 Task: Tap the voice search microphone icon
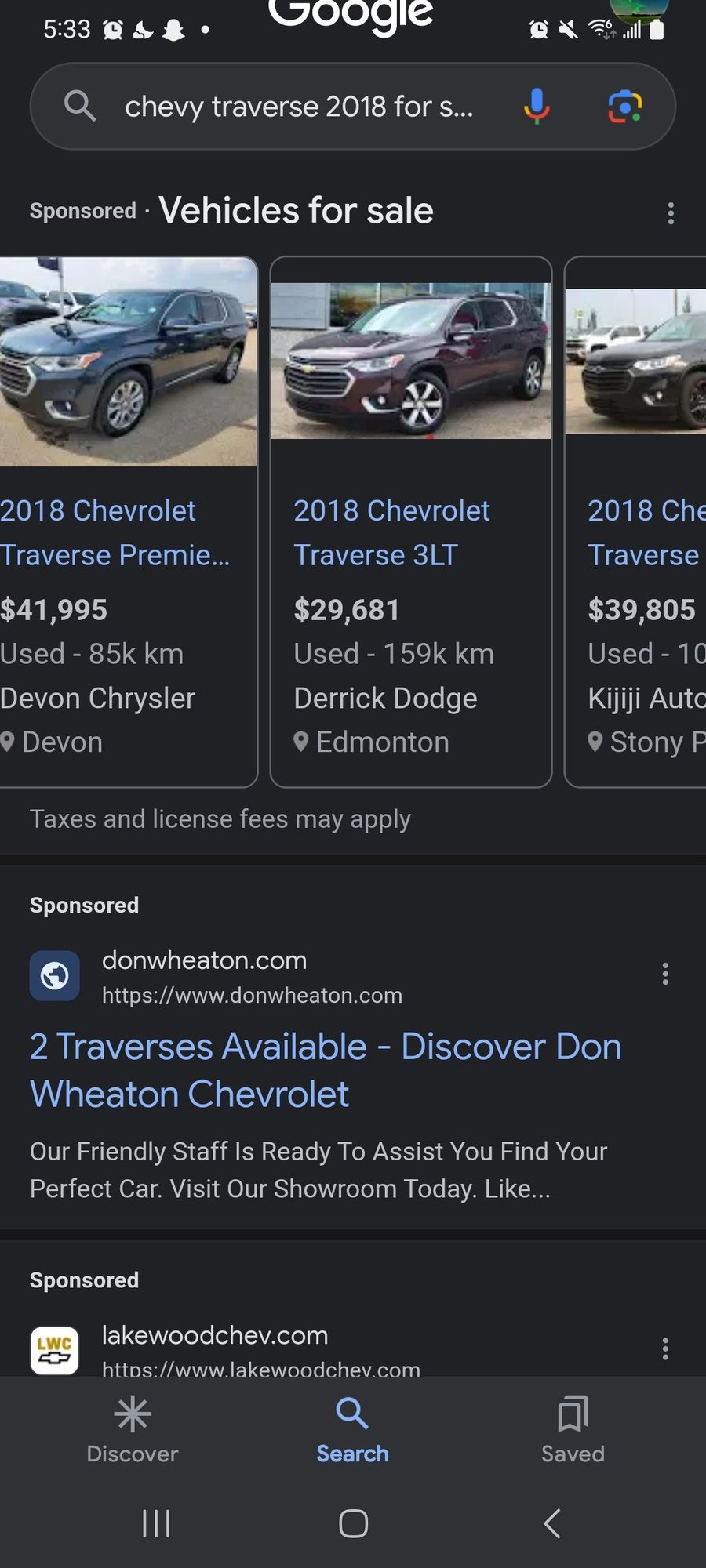(537, 106)
